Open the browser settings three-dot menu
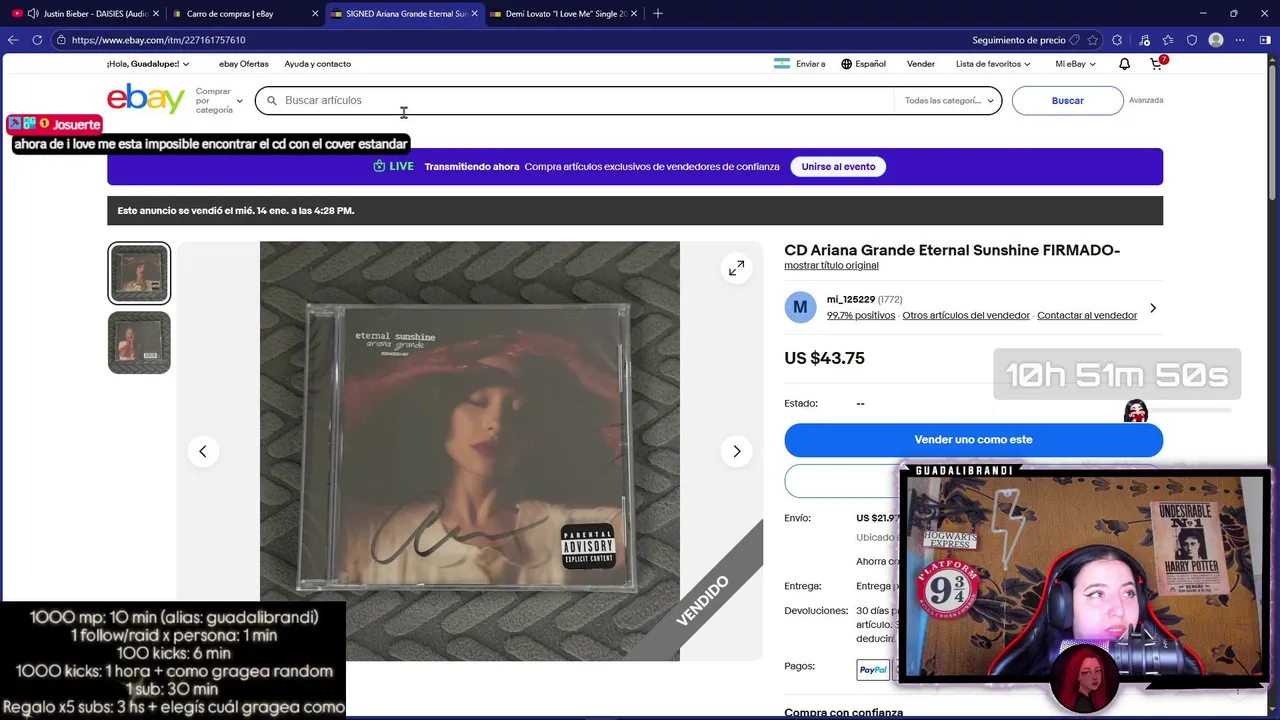Viewport: 1280px width, 720px height. tap(1240, 40)
